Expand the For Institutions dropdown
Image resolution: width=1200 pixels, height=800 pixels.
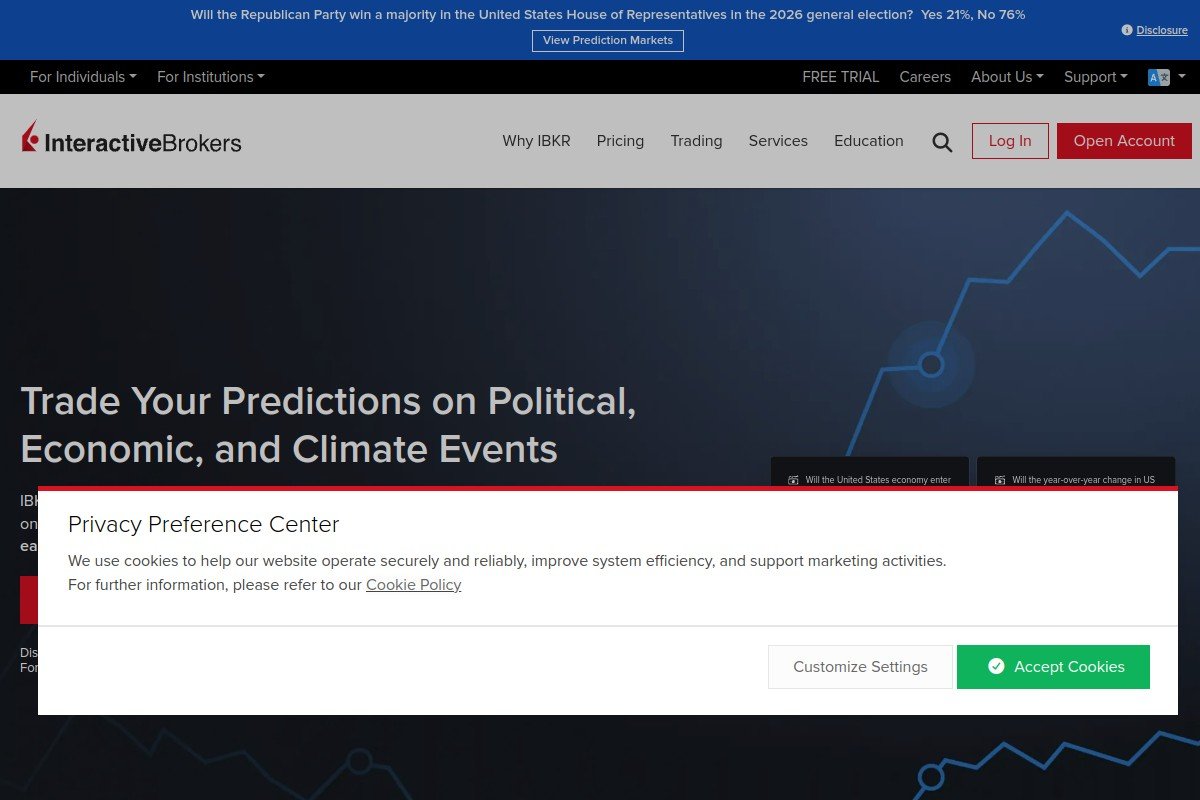[x=211, y=77]
